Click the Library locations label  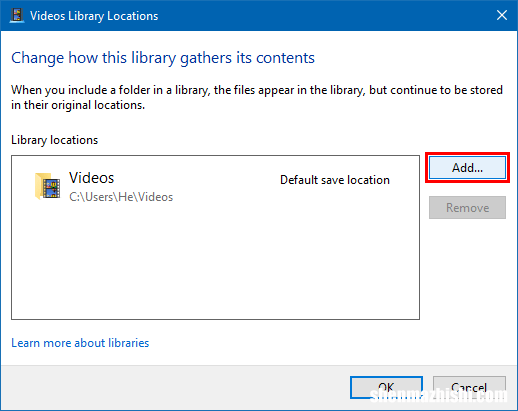[55, 140]
